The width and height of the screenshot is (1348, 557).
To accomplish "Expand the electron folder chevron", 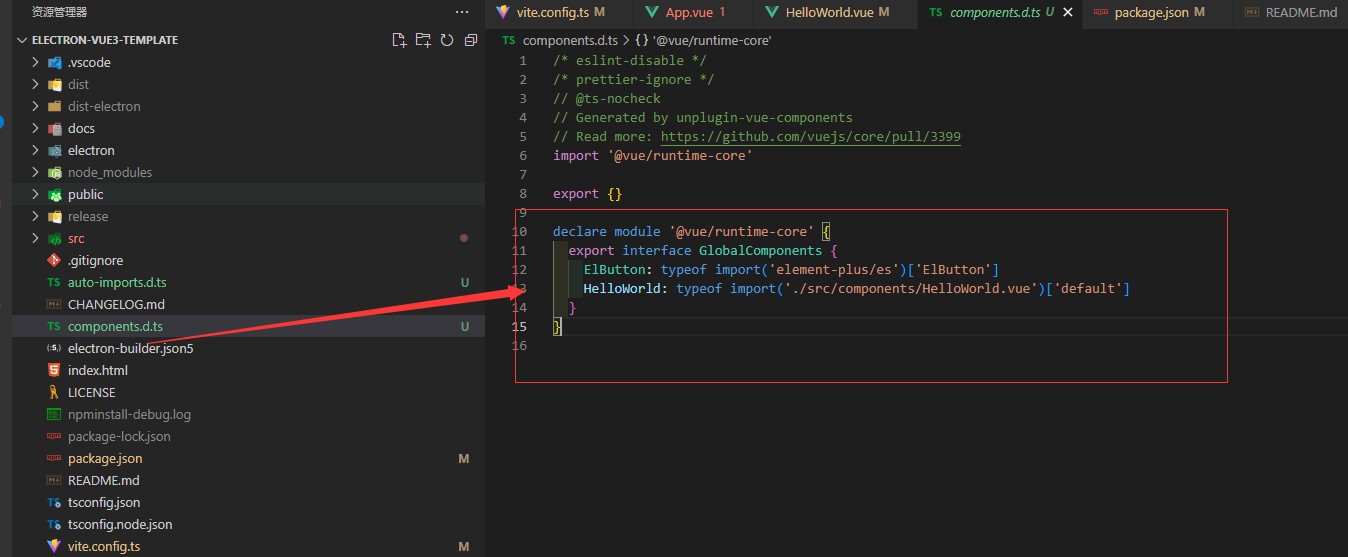I will [36, 150].
